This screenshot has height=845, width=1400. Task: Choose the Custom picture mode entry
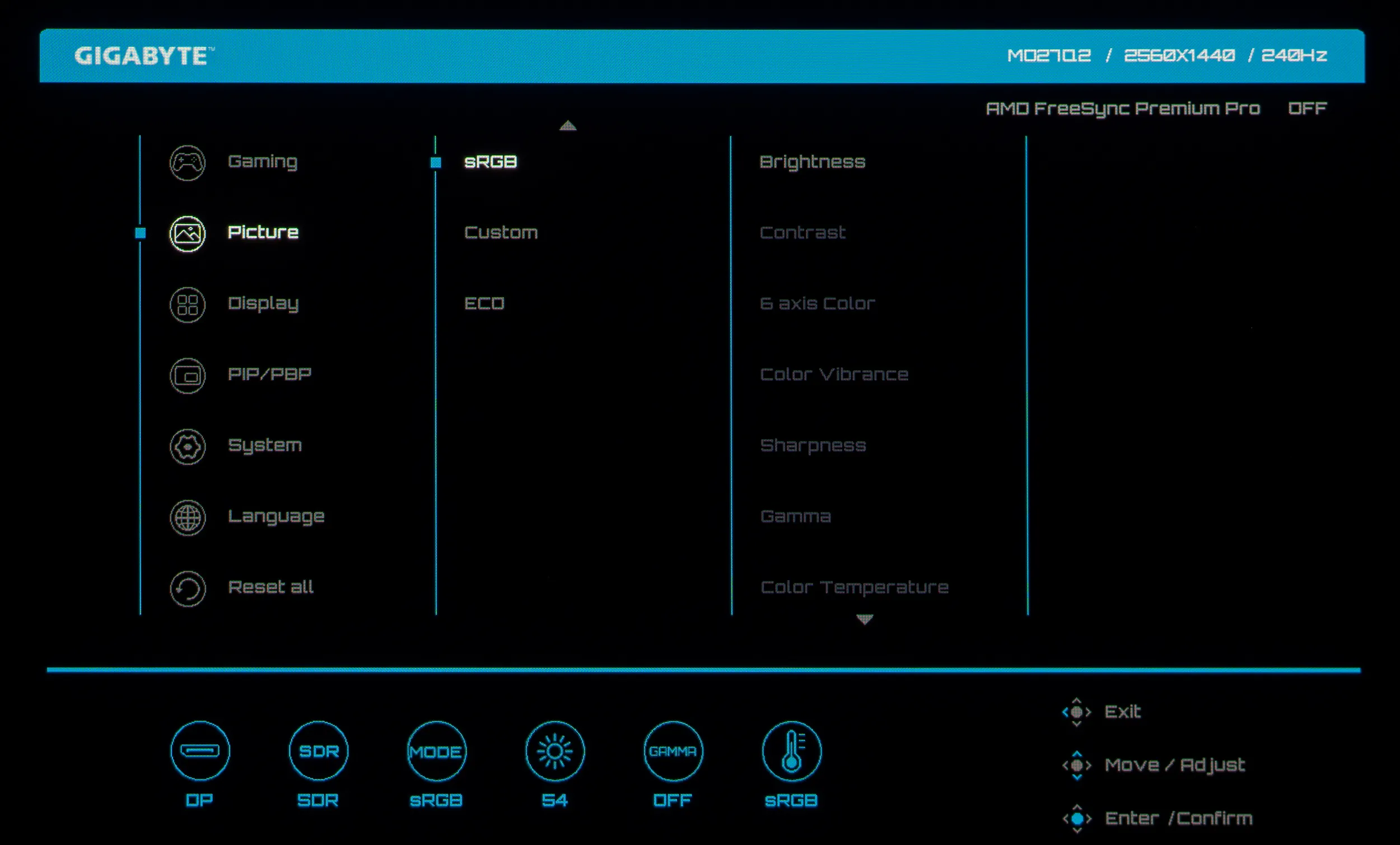pyautogui.click(x=501, y=232)
